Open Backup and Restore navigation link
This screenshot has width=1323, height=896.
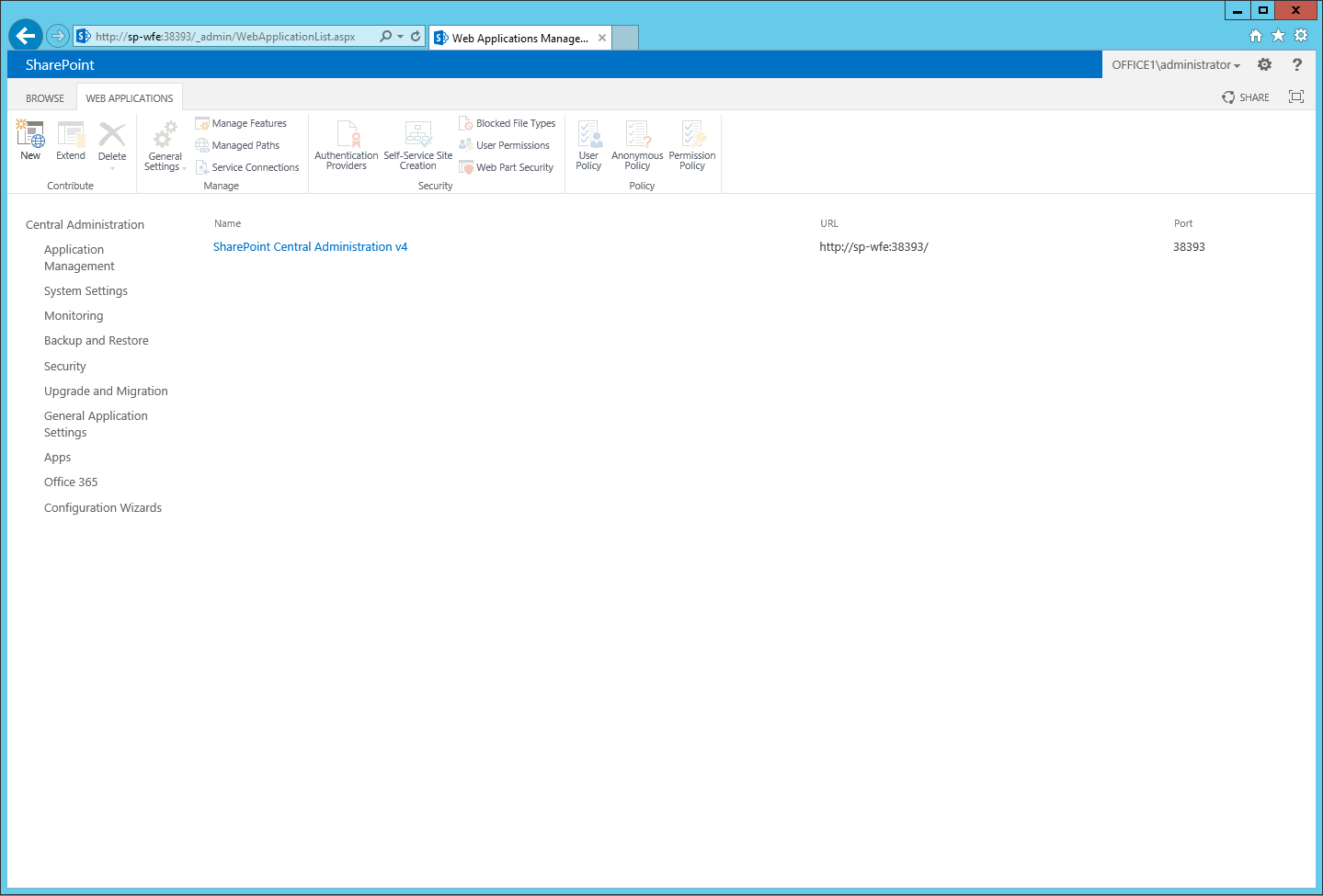click(x=97, y=341)
